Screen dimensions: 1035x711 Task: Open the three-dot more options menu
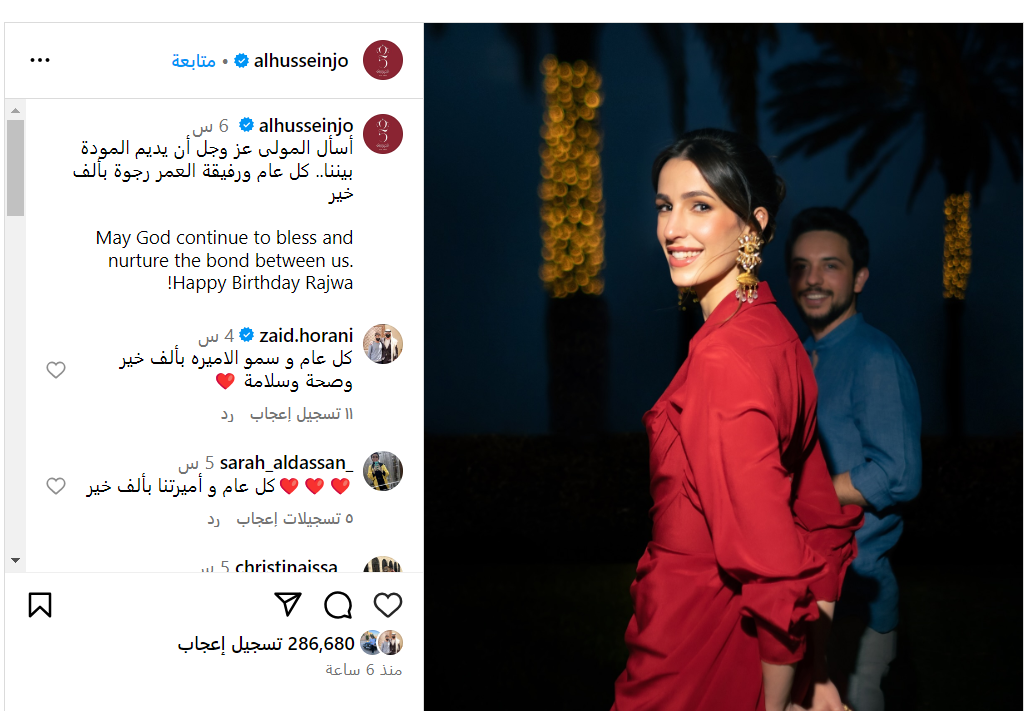click(x=40, y=60)
